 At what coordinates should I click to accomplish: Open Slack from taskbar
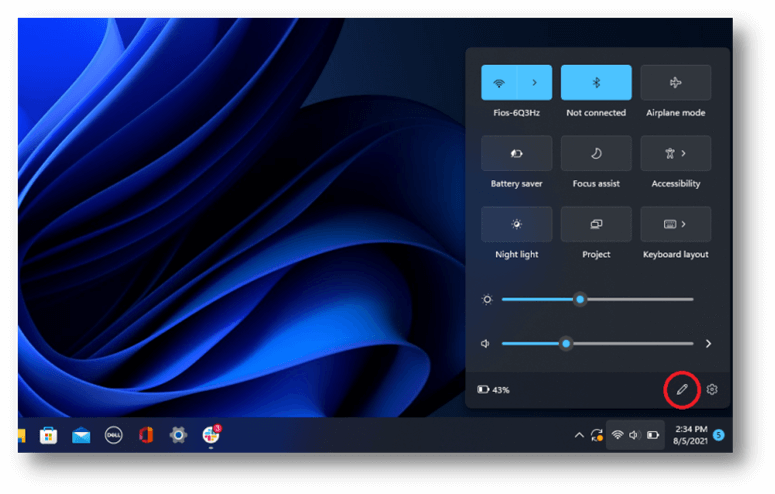pos(211,435)
